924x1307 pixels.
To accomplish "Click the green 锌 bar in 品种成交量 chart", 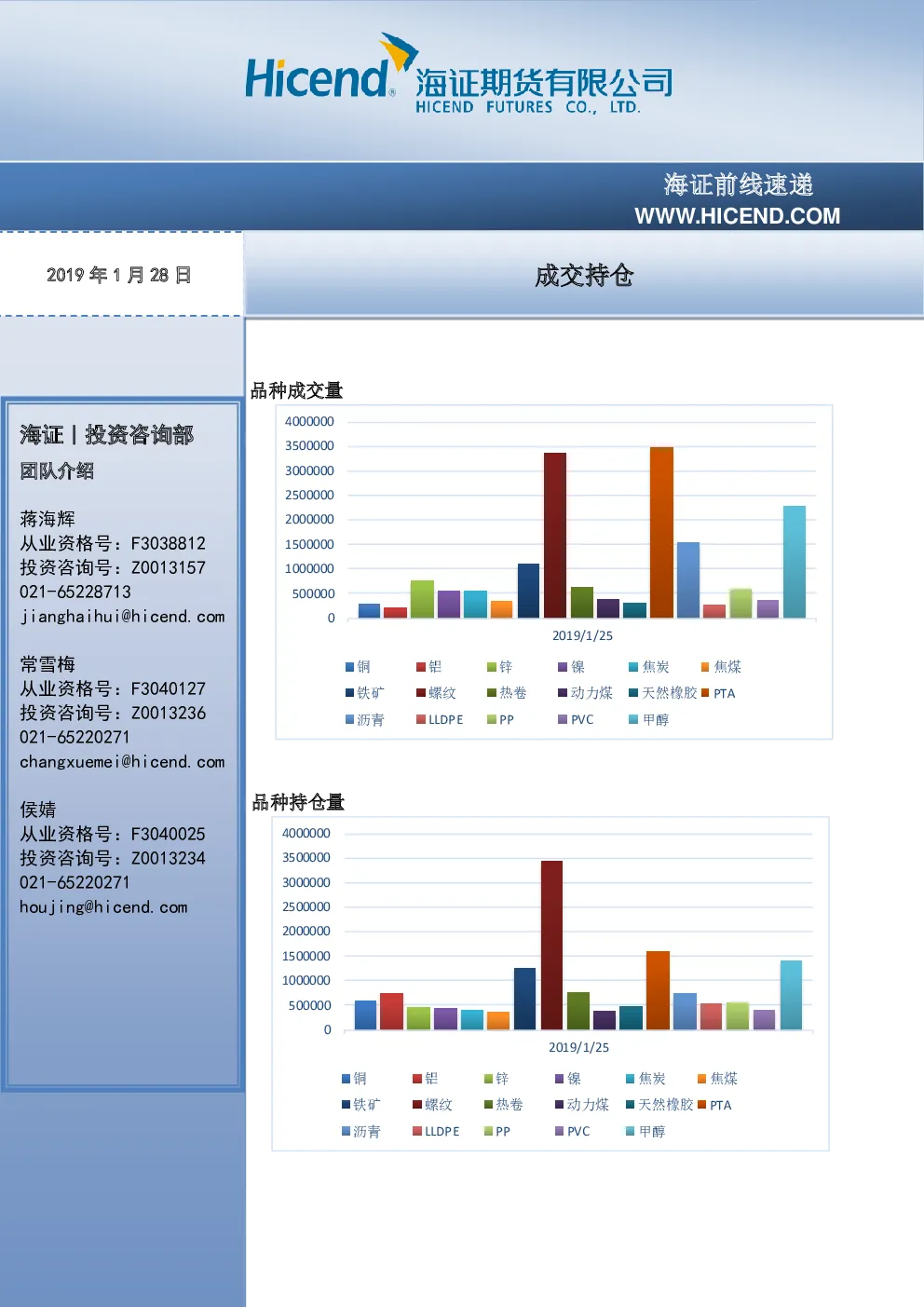I will [x=422, y=599].
